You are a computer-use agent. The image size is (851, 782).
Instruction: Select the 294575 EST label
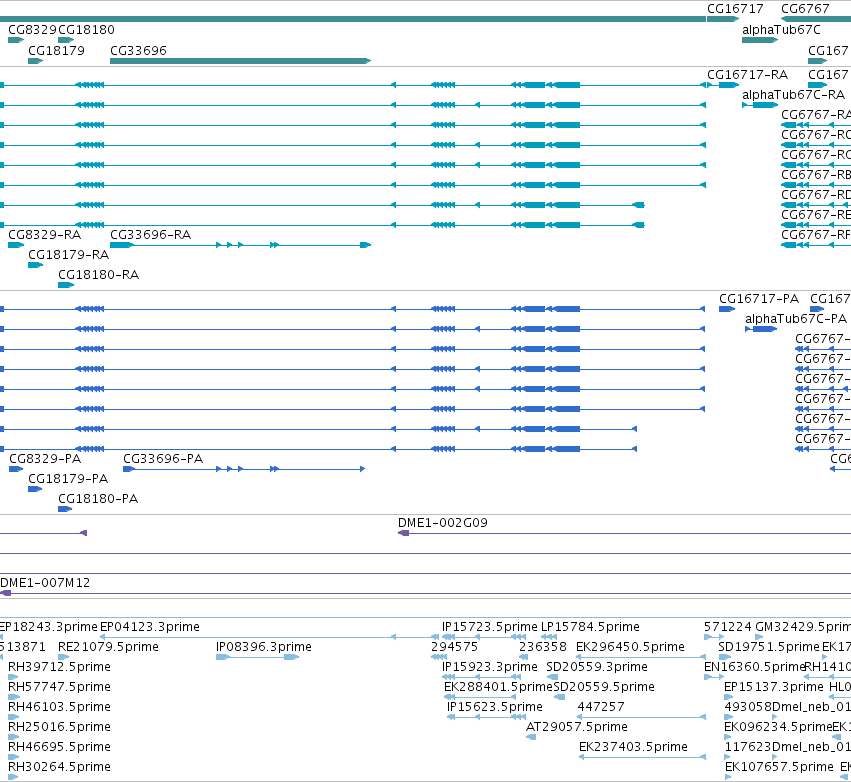click(454, 647)
